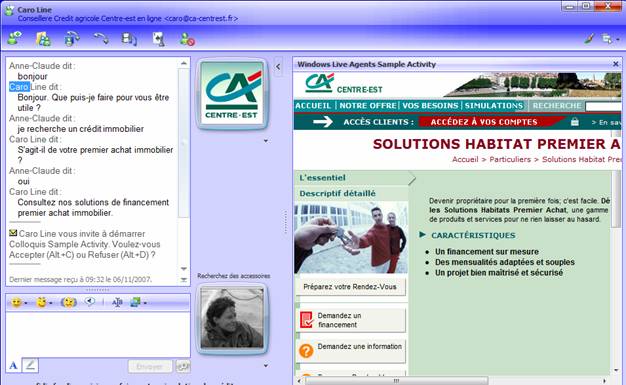
Task: Open the dropdown arrow beside the wink icon
Action: point(51,303)
